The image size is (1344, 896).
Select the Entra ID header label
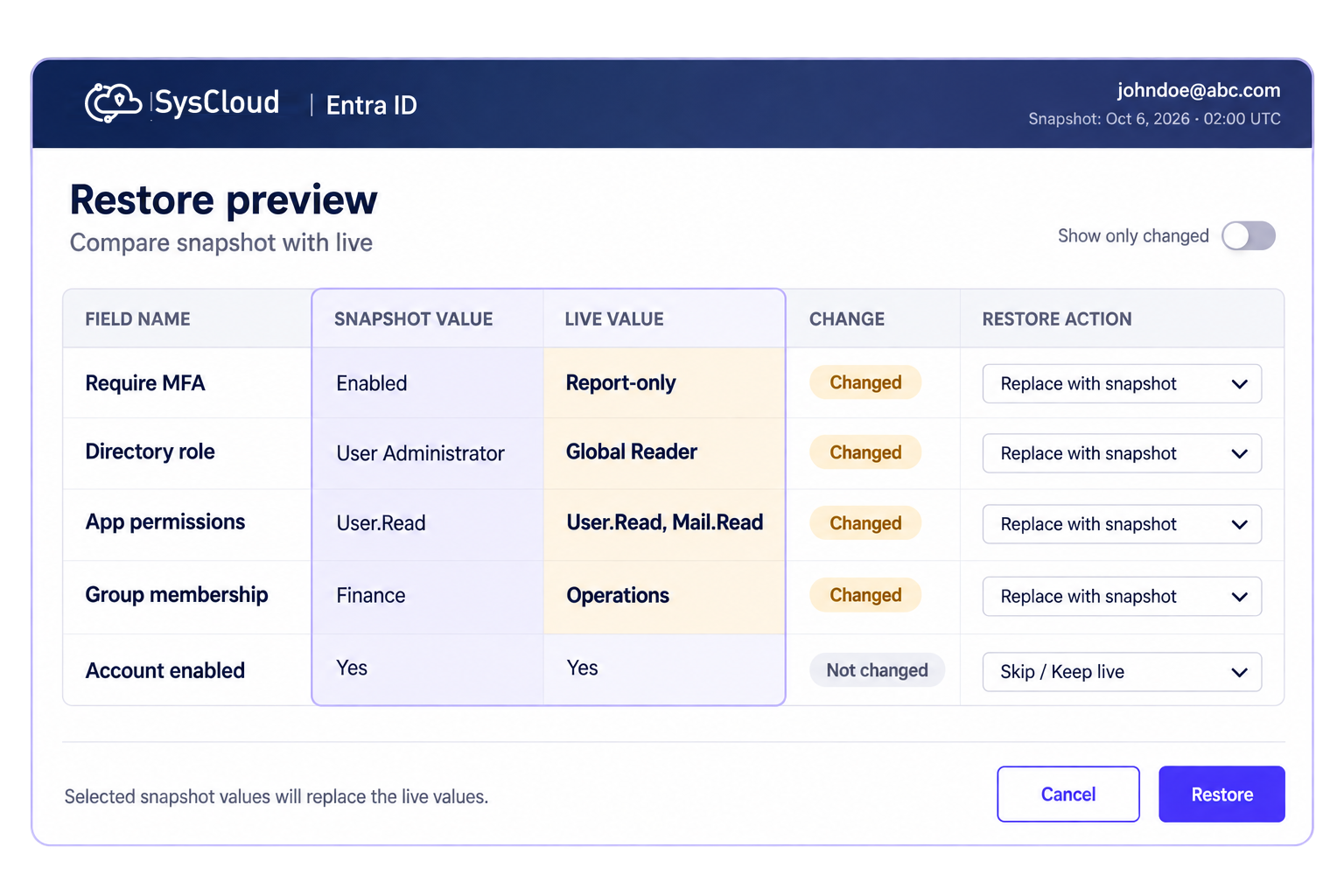coord(372,105)
